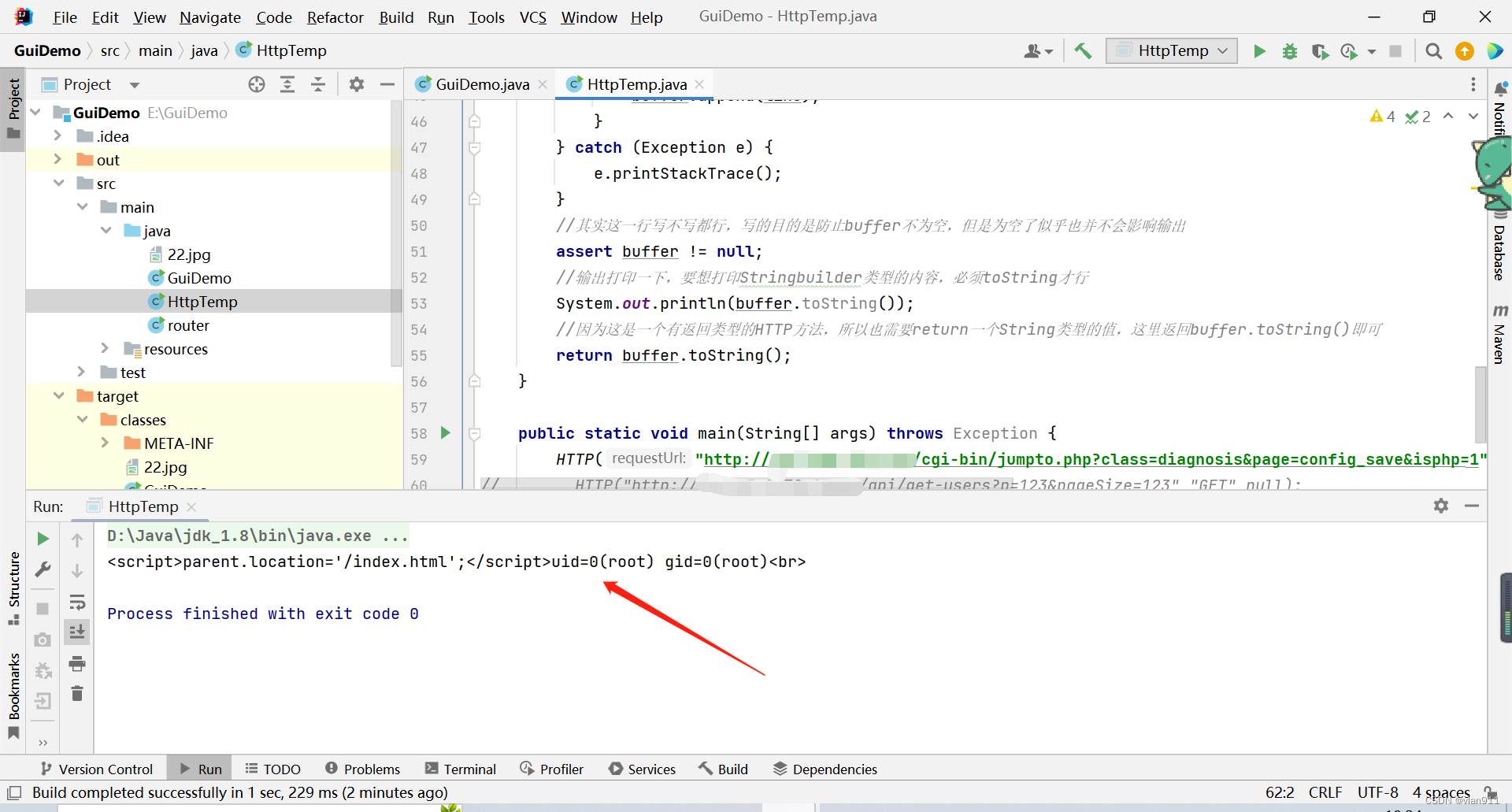Expand all nodes in Project panel
The height and width of the screenshot is (812, 1512).
point(287,84)
